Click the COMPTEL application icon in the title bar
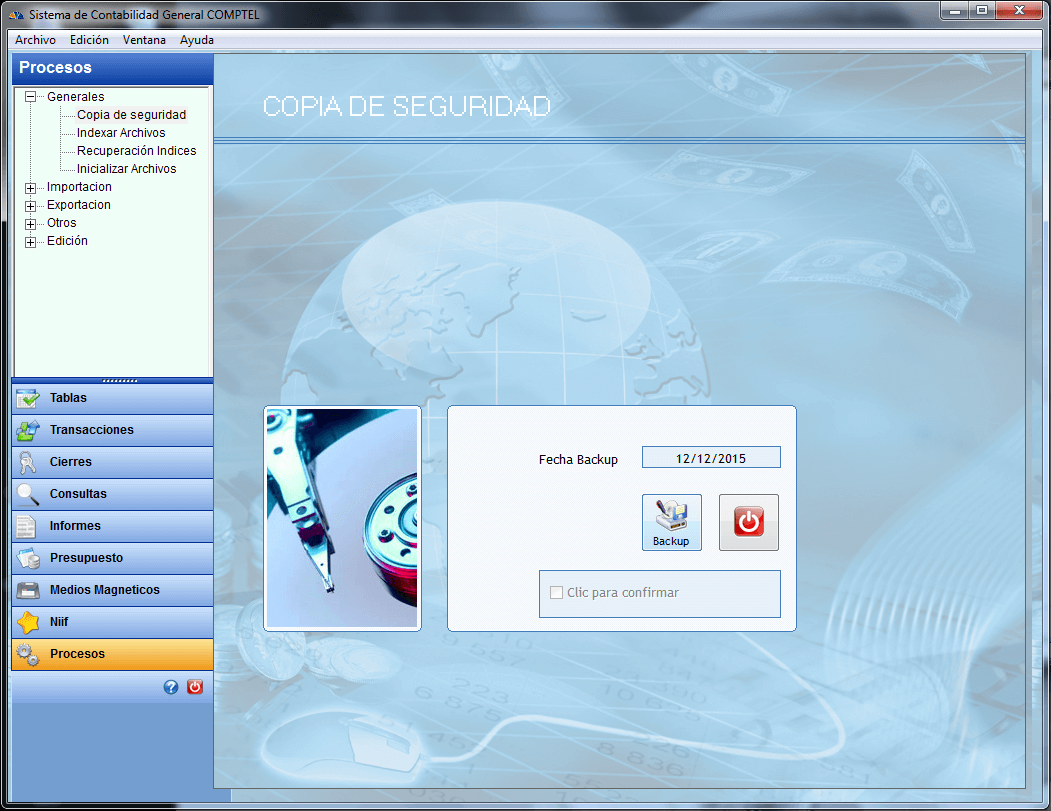1051x811 pixels. click(x=16, y=15)
